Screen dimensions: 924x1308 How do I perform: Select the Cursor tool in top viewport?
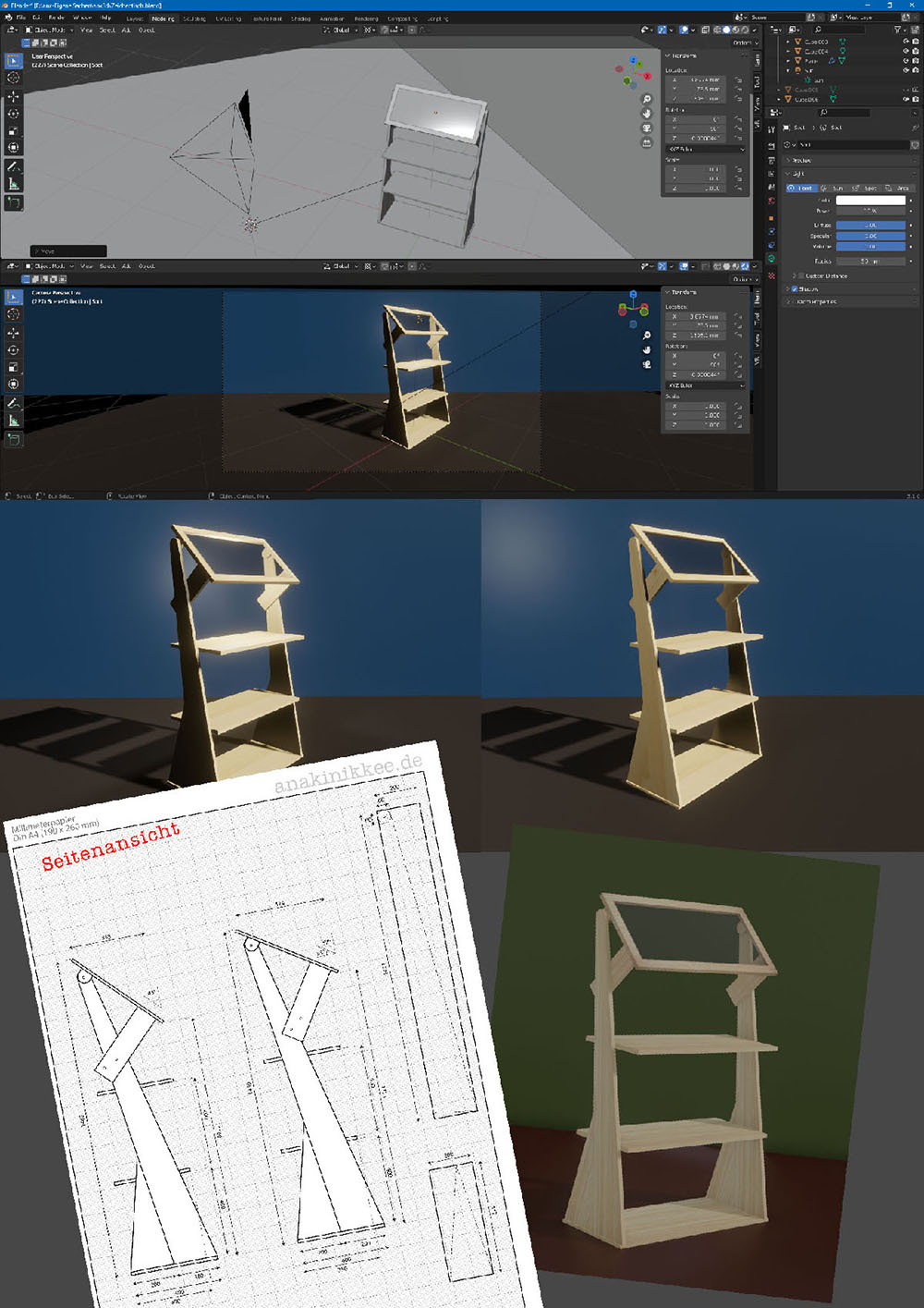13,79
